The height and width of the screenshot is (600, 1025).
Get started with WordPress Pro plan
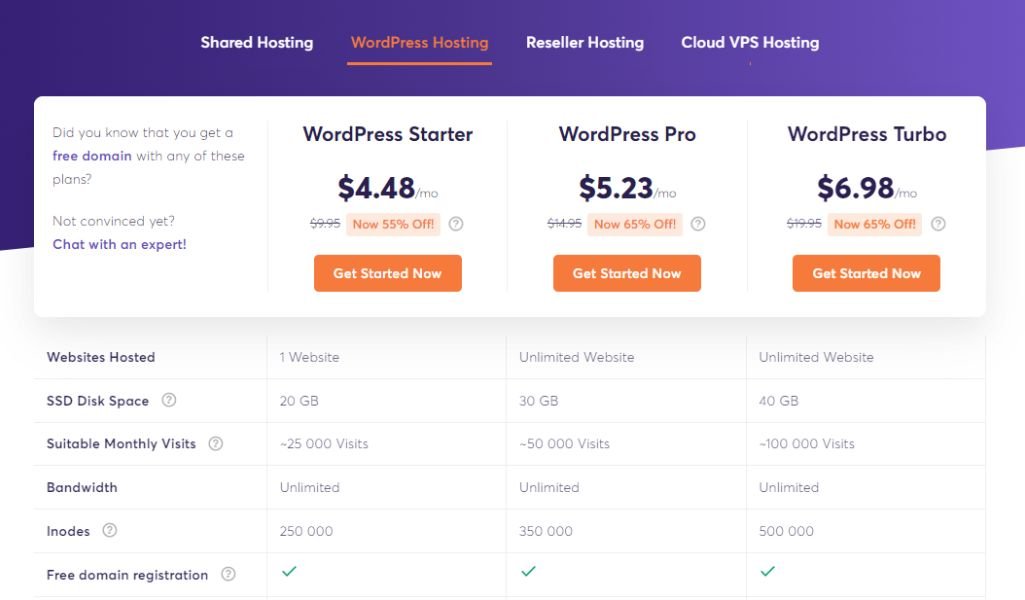tap(627, 273)
